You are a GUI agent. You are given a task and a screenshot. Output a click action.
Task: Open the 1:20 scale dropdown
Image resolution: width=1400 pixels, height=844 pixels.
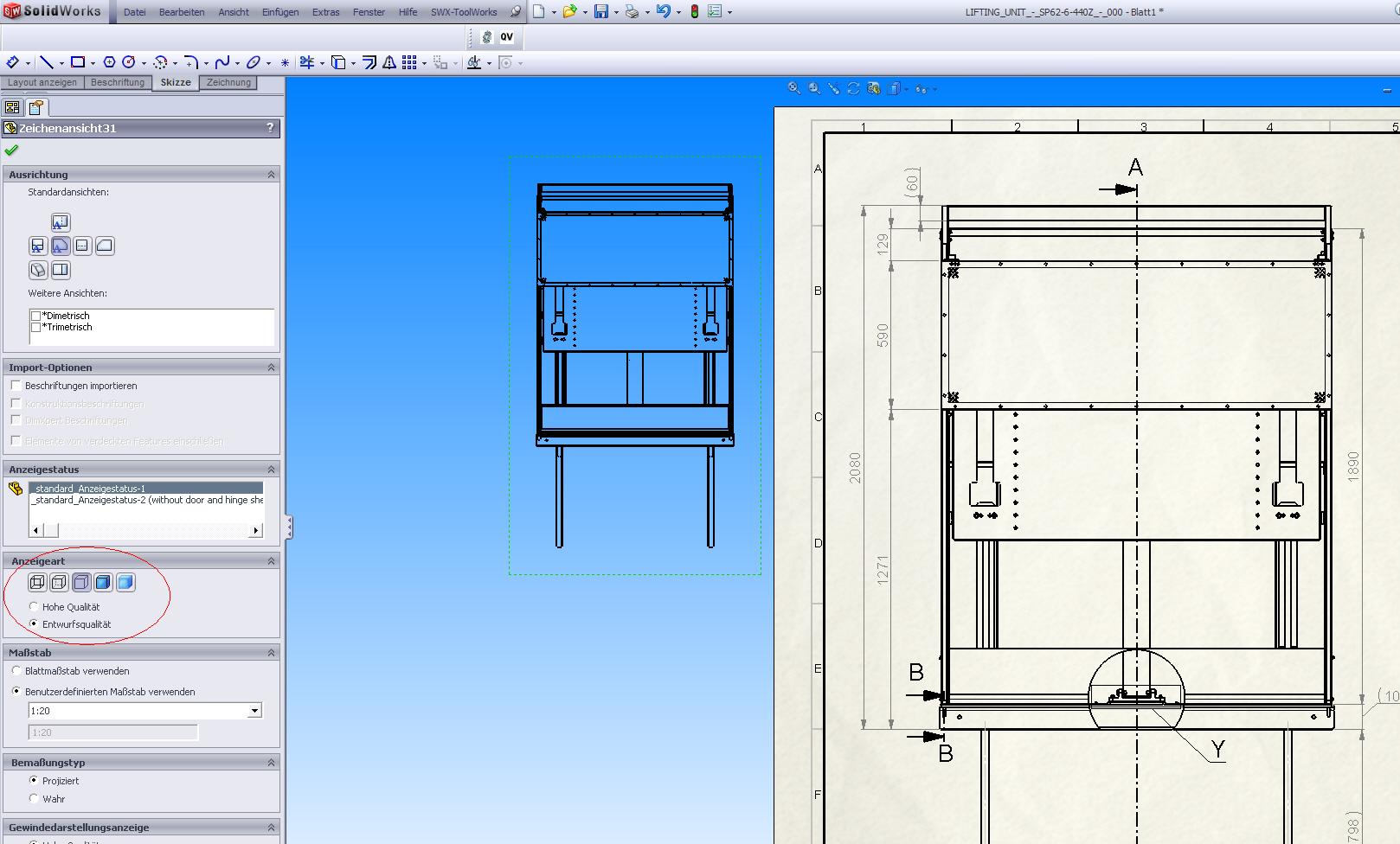coord(254,711)
